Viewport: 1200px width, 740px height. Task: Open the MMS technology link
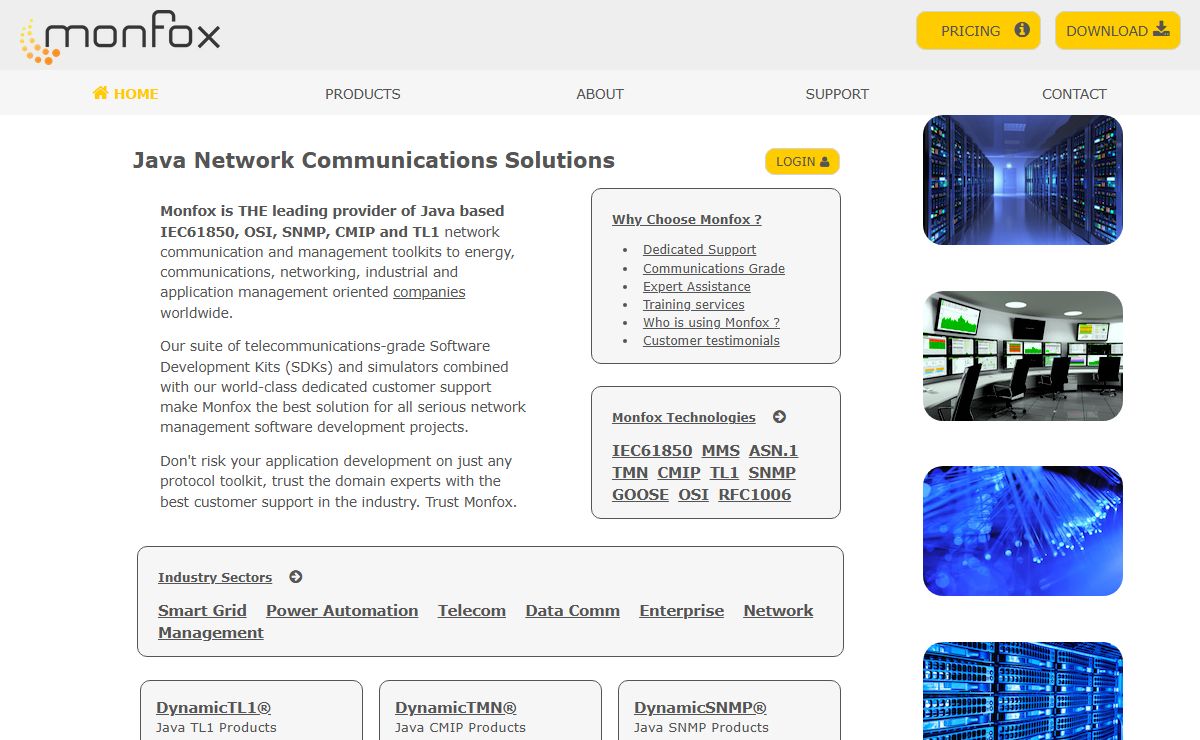click(720, 451)
